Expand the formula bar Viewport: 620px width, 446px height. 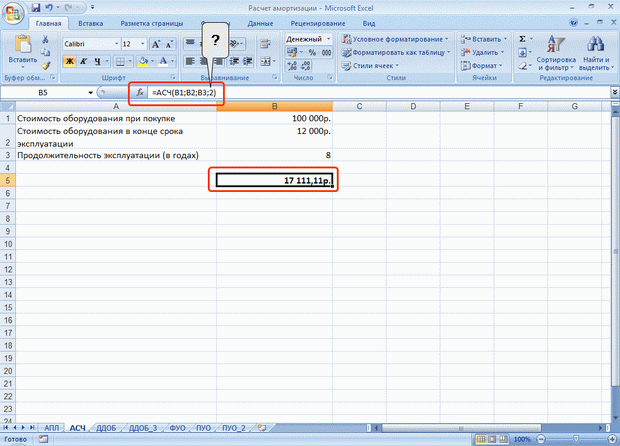pyautogui.click(x=614, y=92)
